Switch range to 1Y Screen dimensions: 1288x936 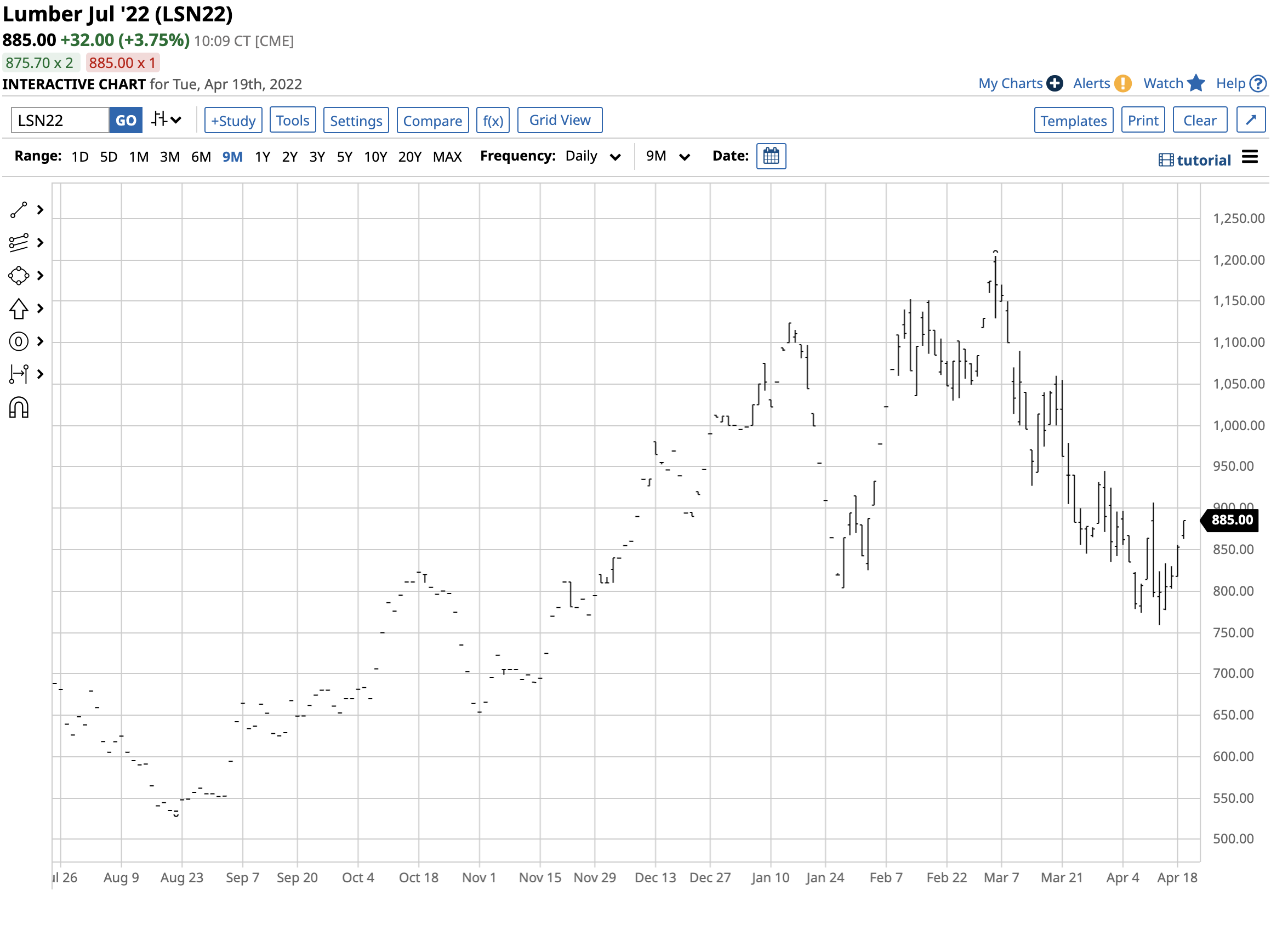click(263, 157)
